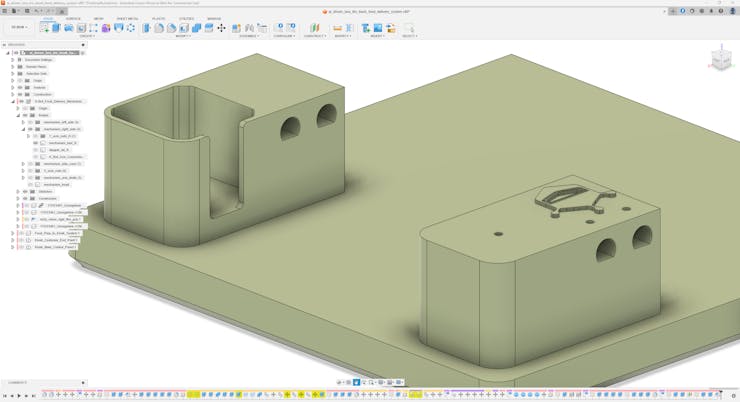Switch to the Sheet Metal tab

127,18
